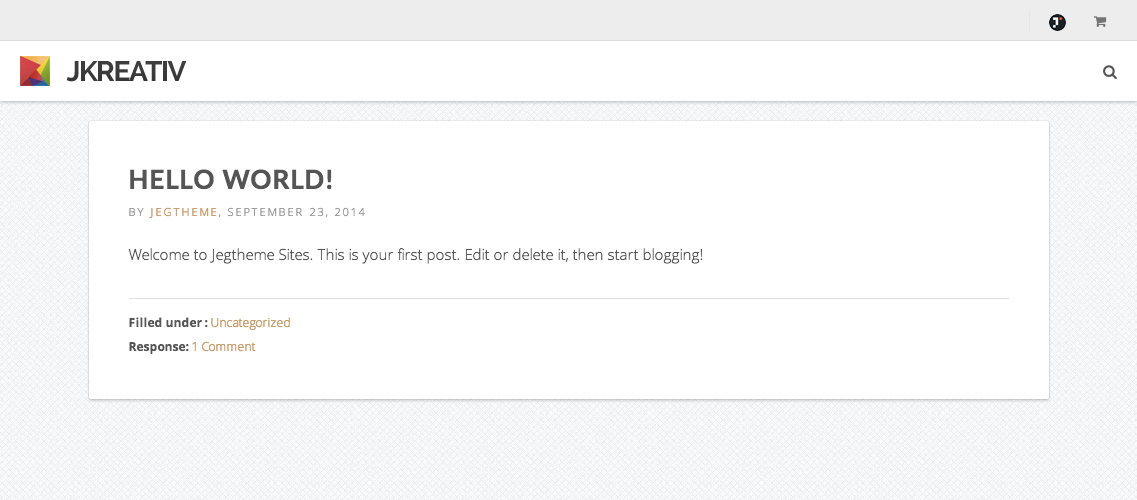The height and width of the screenshot is (500, 1137).
Task: Open the Uncategorized category link
Action: 250,323
